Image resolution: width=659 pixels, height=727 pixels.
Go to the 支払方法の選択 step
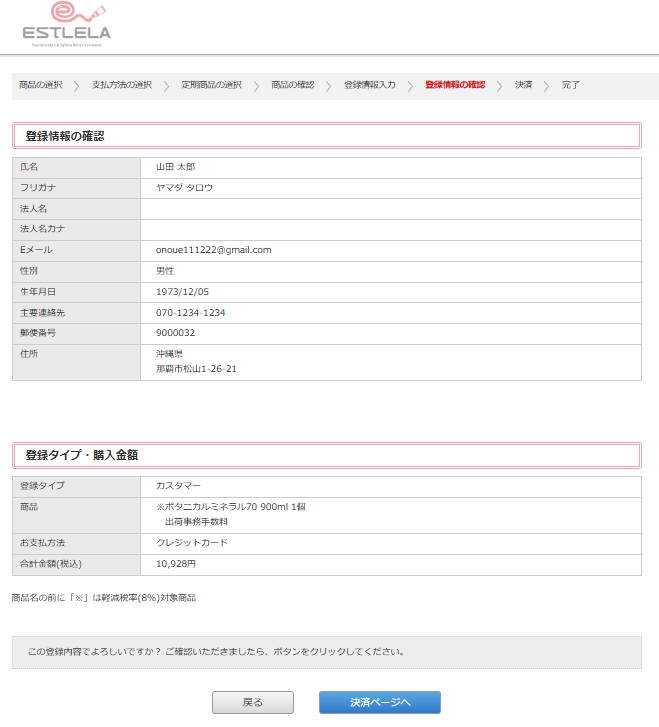pyautogui.click(x=122, y=86)
